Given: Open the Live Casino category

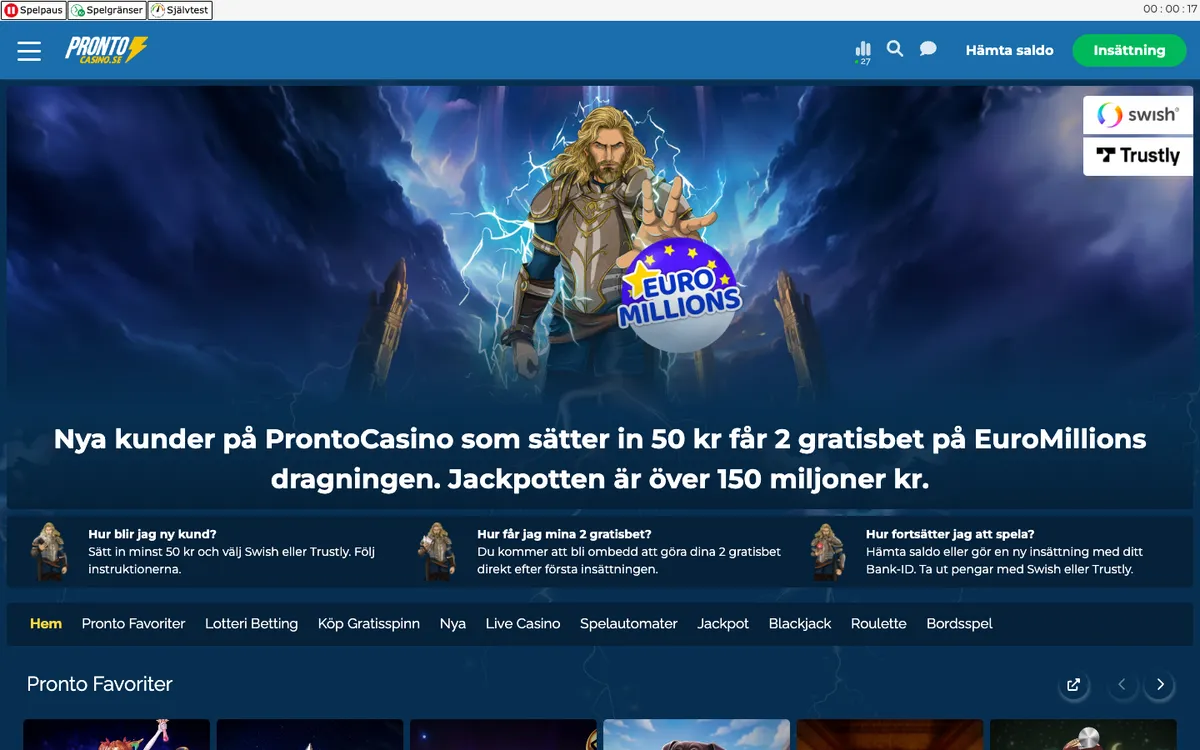Looking at the screenshot, I should coord(523,623).
